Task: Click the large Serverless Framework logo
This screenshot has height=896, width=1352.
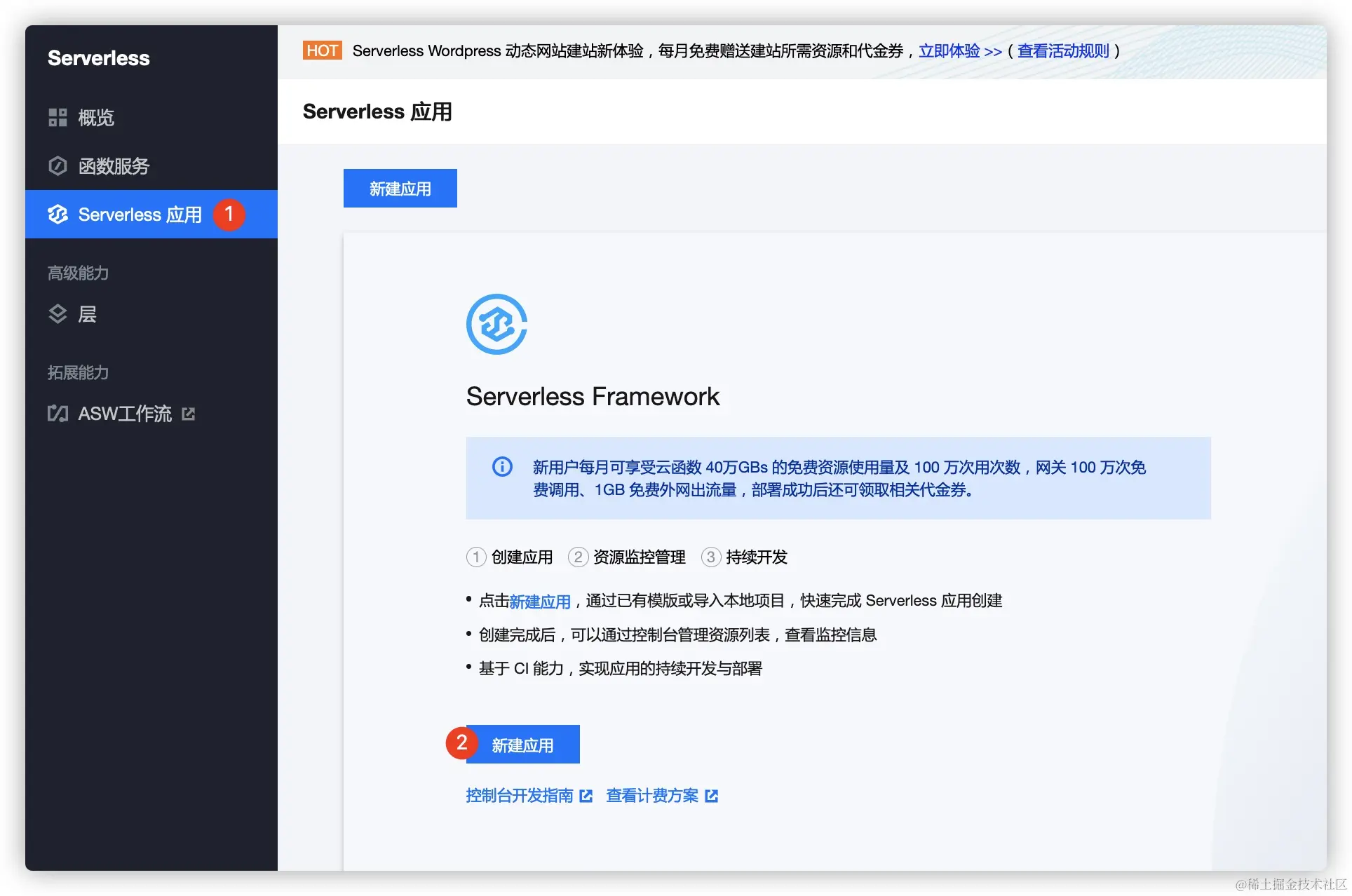Action: [496, 324]
